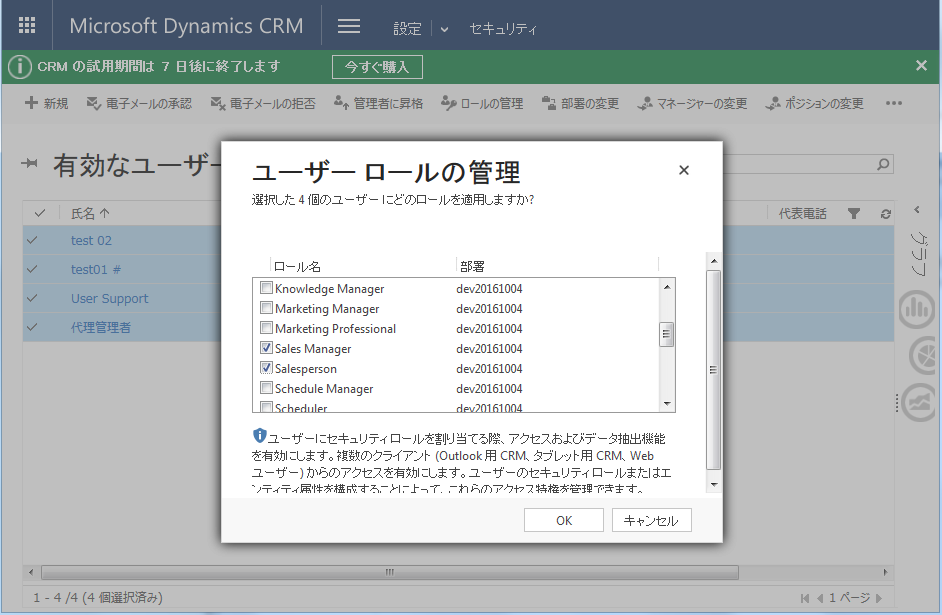Open the test 02 user link
Screen dimensions: 942x615
point(91,240)
